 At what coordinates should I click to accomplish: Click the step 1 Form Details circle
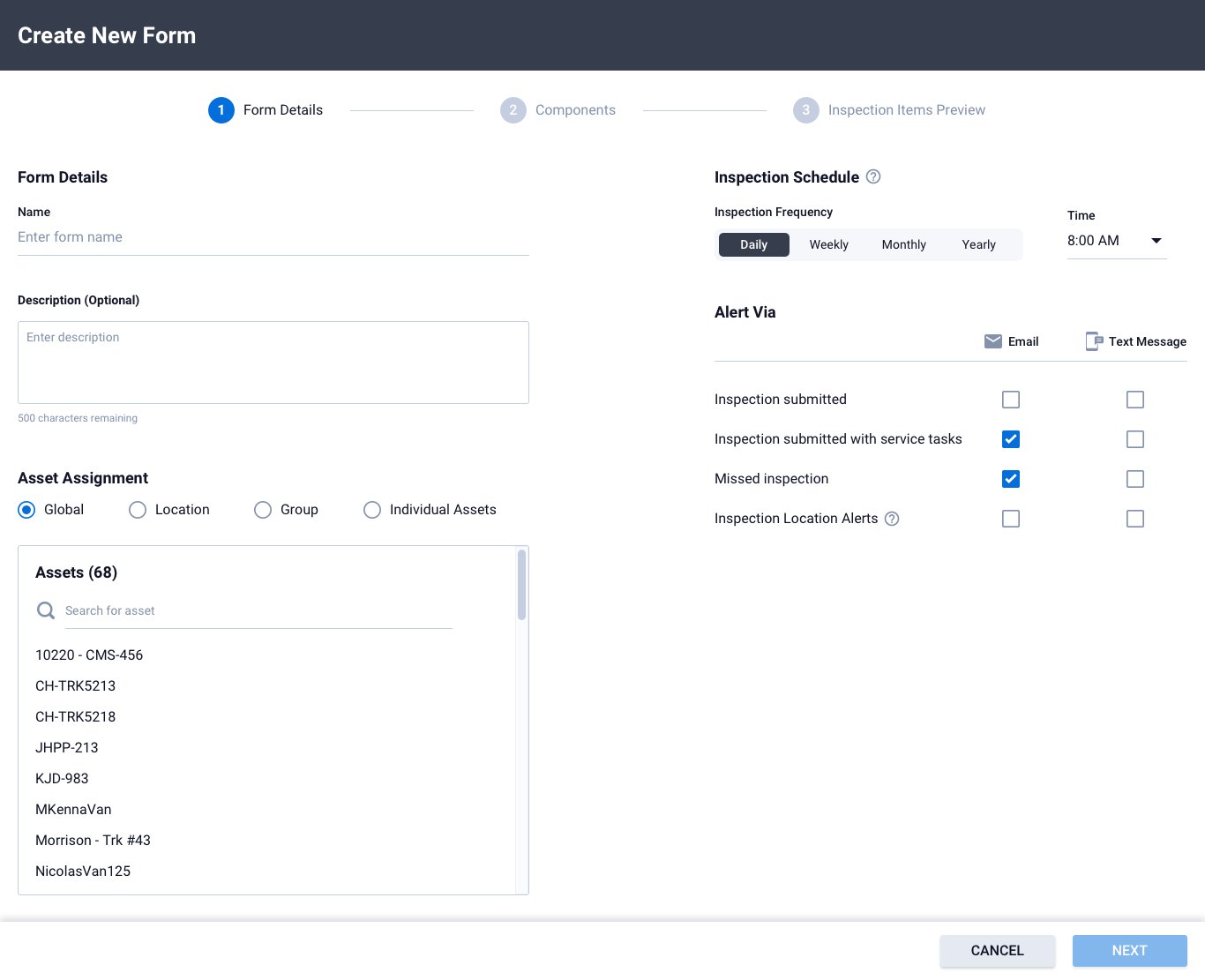[221, 109]
